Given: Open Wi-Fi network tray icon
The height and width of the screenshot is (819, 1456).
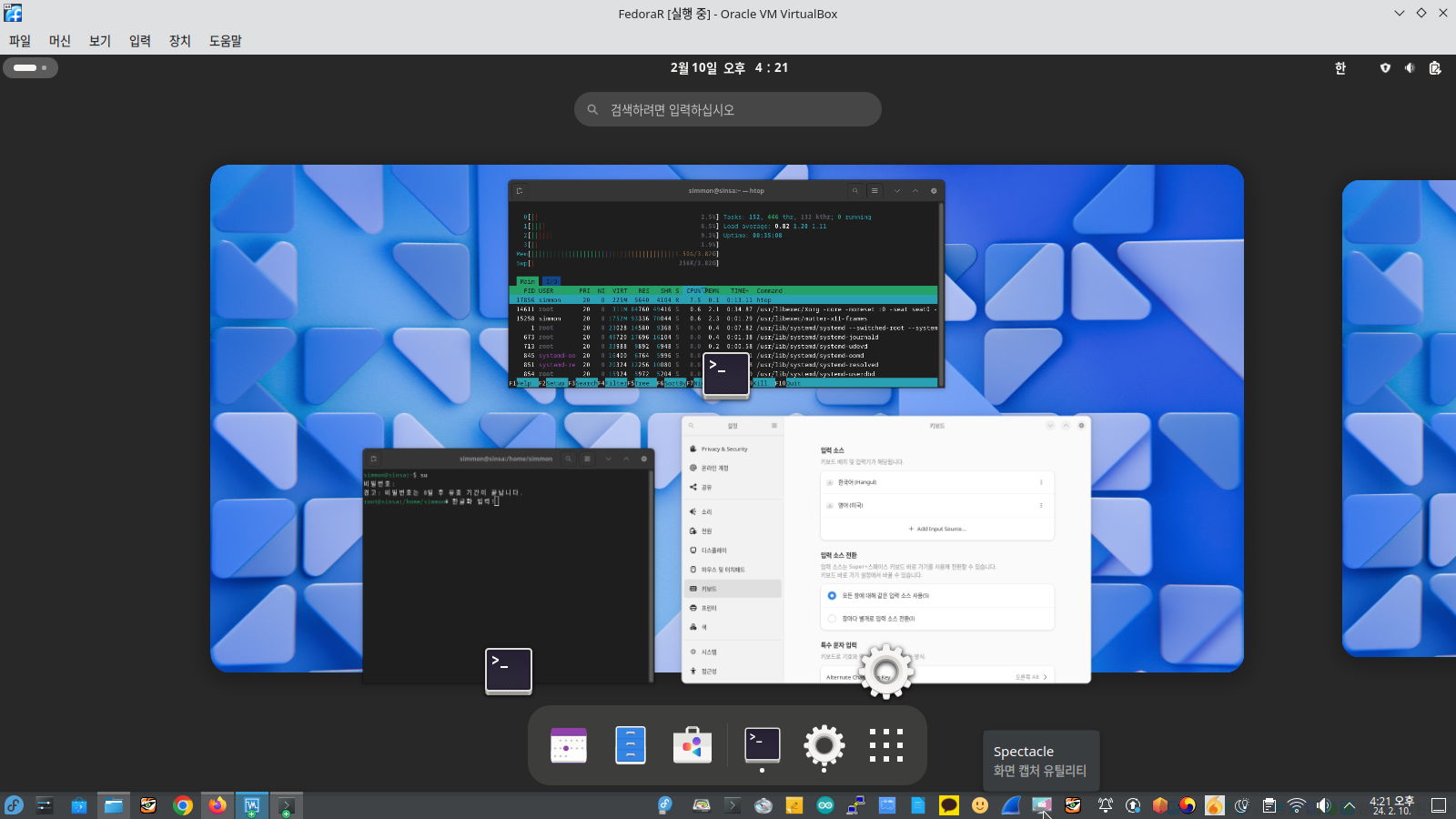Looking at the screenshot, I should (1297, 805).
